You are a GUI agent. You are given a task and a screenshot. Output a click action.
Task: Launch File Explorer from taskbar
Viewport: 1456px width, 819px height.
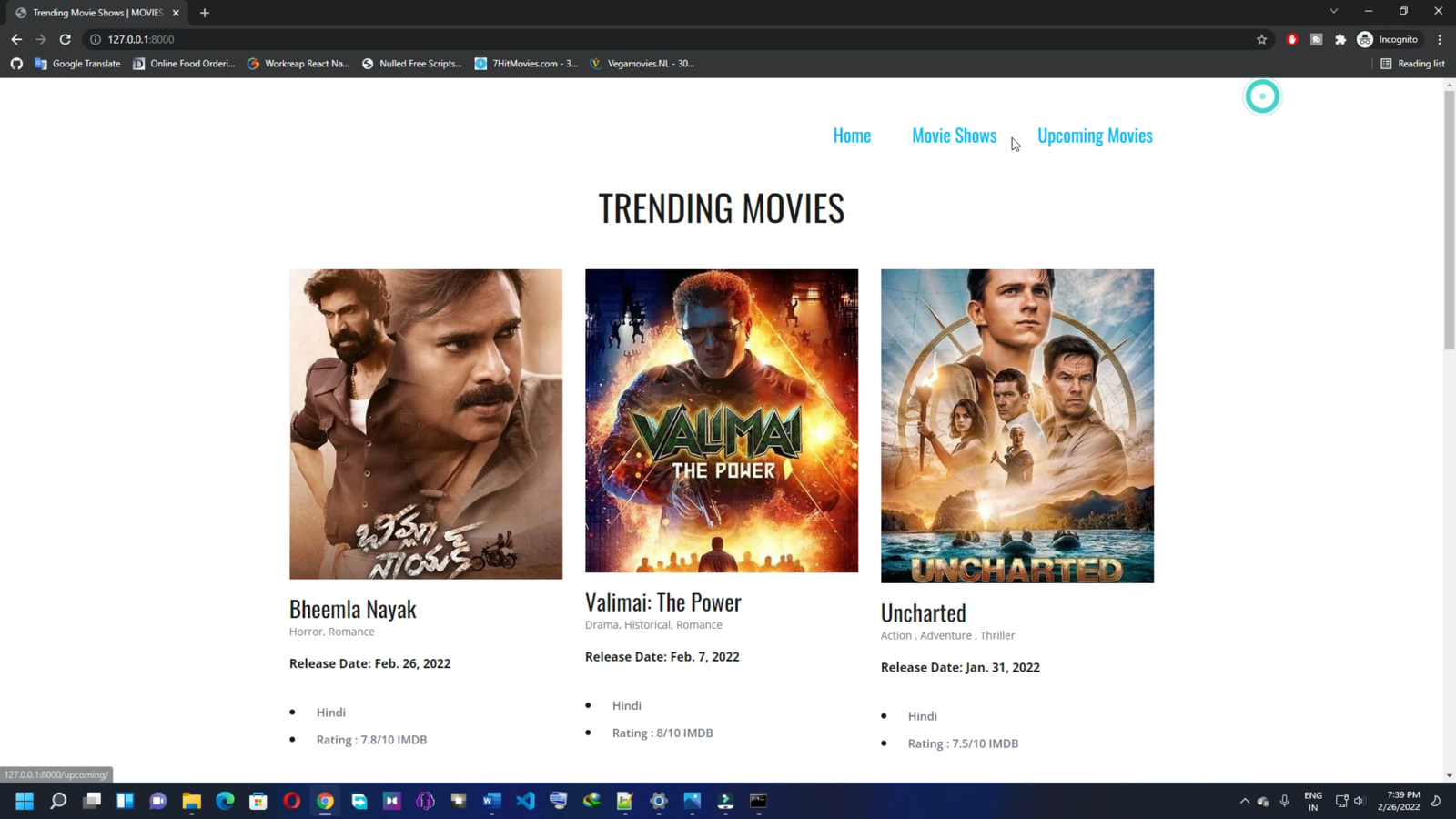191,801
